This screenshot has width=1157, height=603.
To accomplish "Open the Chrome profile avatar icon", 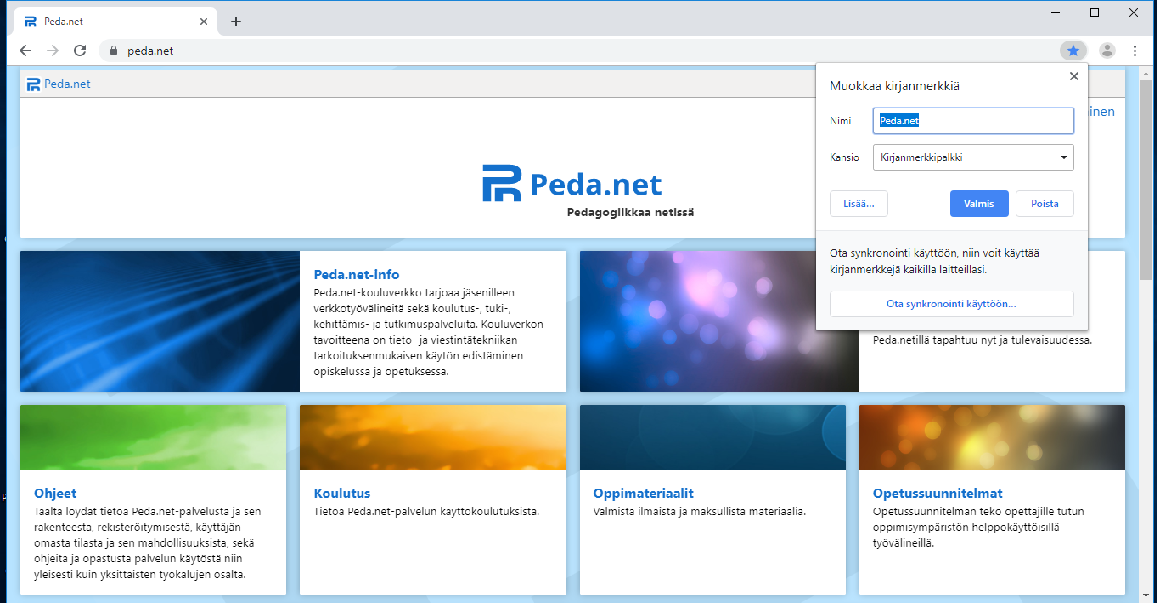I will click(1107, 50).
